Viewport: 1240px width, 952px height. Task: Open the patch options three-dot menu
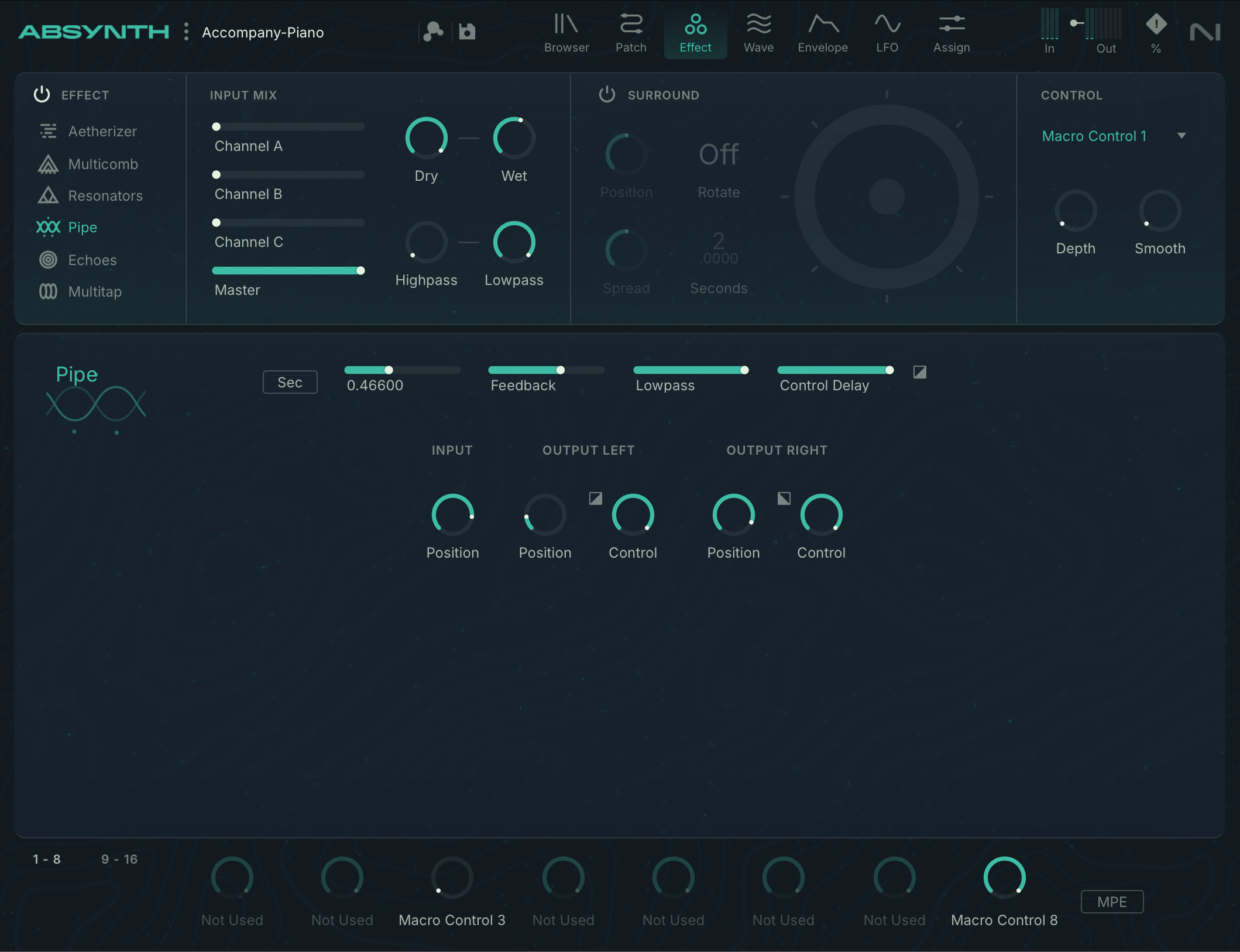pos(186,32)
